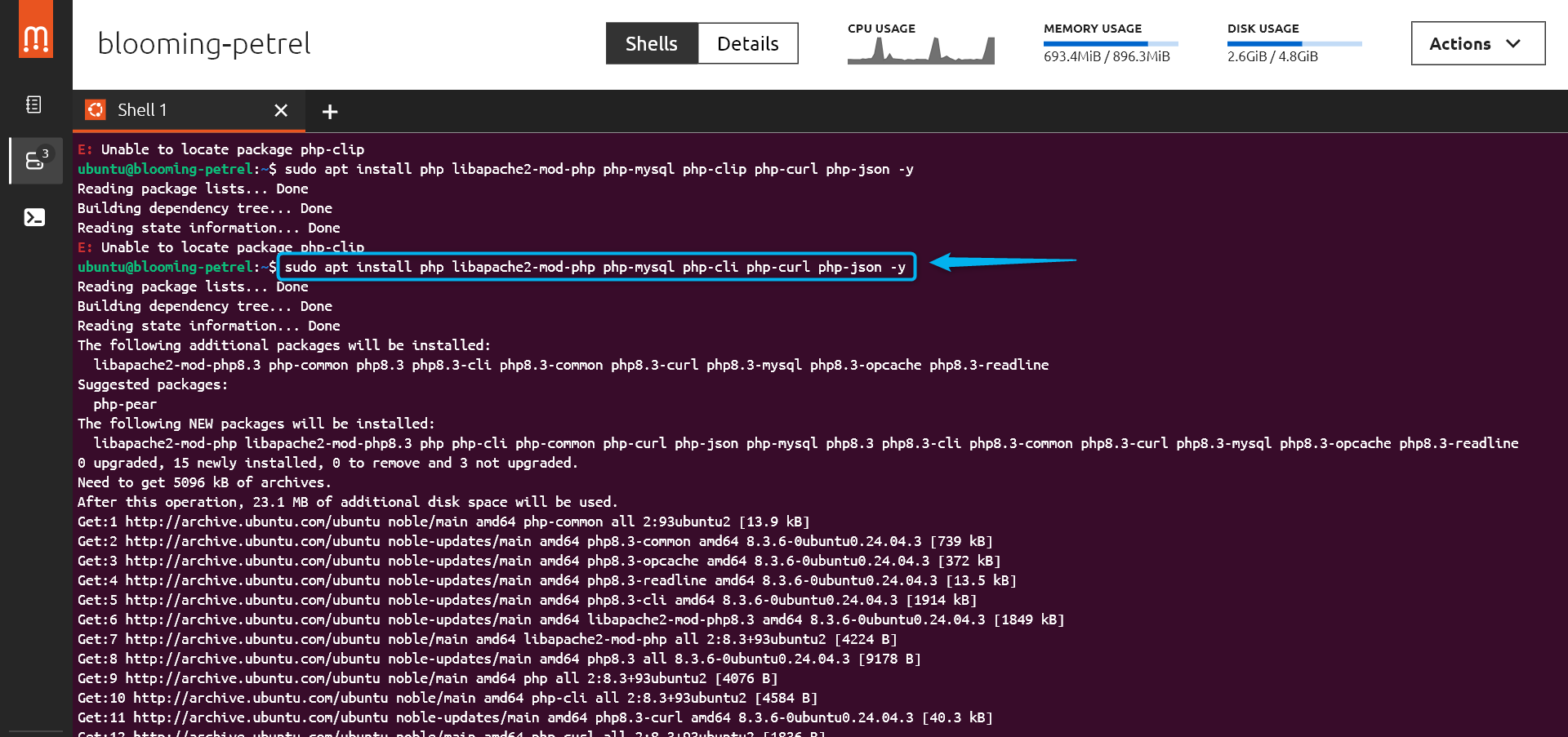
Task: Click the Get:2 php8.3-common download line
Action: point(535,541)
